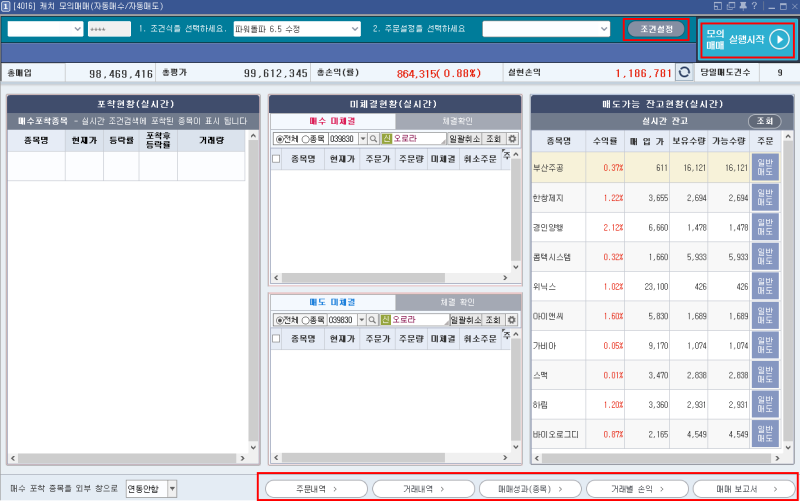Check the select-all box in 매도 미체결 table

click(x=276, y=339)
